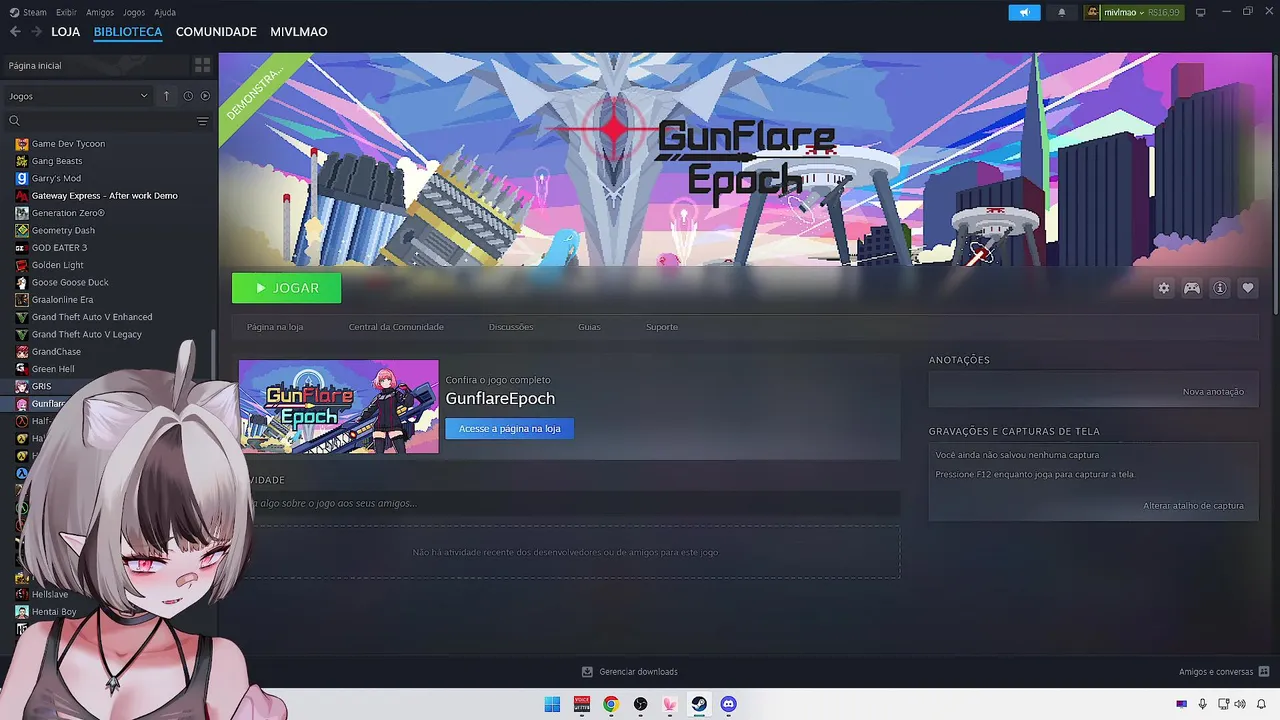Click the GunFlare Epoch full game thumbnail
1280x720 pixels.
339,407
